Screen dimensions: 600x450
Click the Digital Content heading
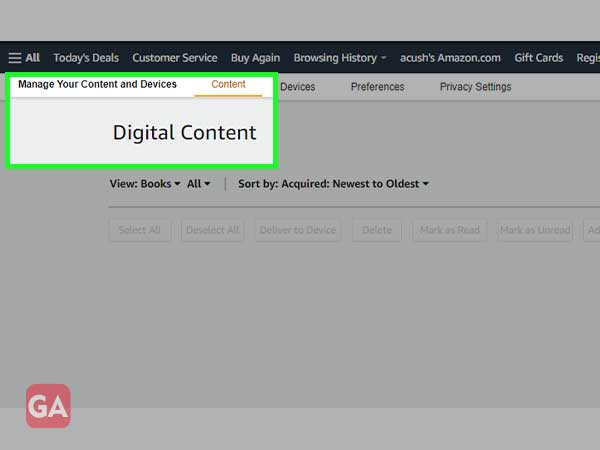tap(184, 133)
